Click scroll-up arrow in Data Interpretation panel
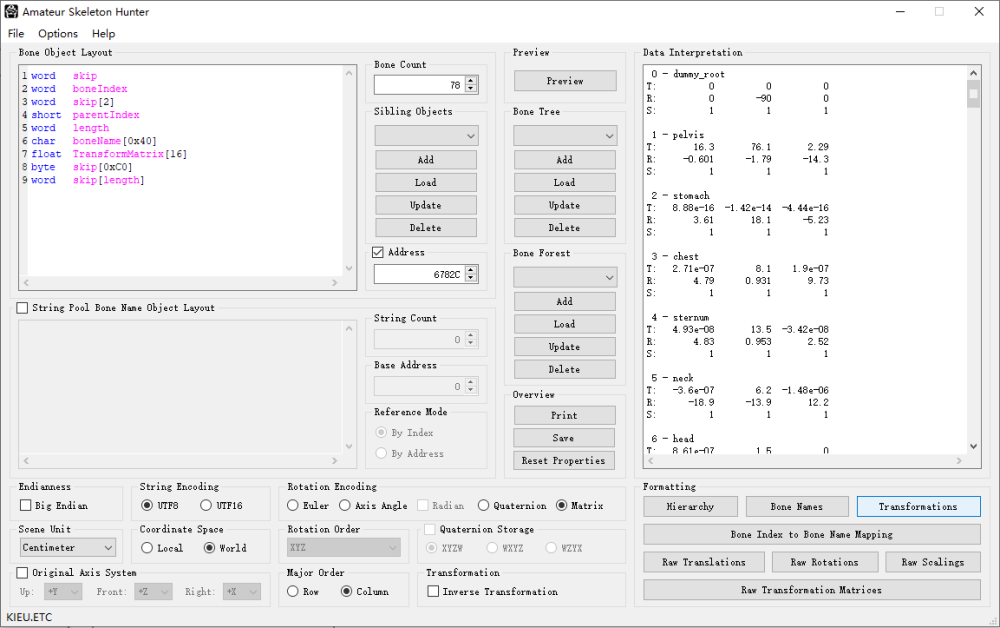The width and height of the screenshot is (1000, 628). click(x=973, y=73)
